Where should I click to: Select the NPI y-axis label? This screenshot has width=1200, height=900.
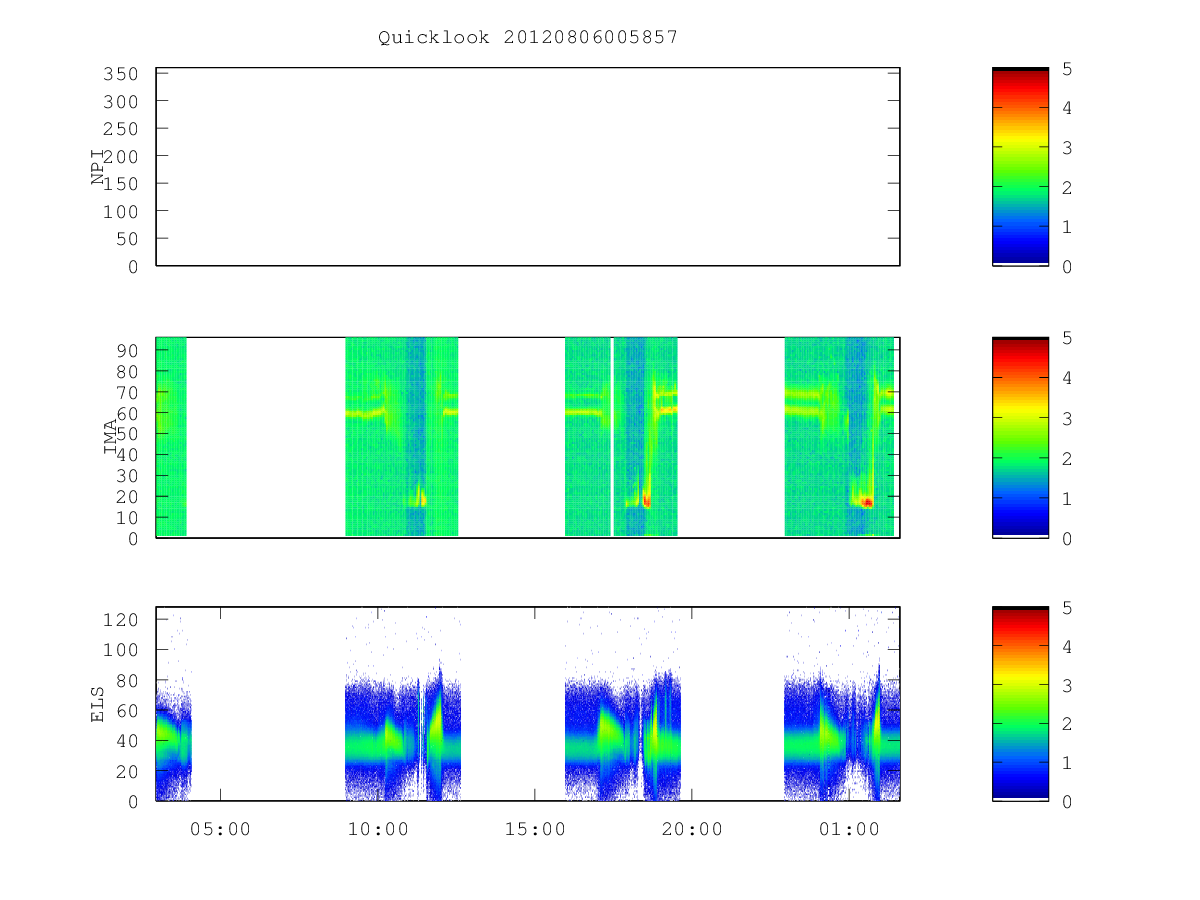pyautogui.click(x=99, y=167)
